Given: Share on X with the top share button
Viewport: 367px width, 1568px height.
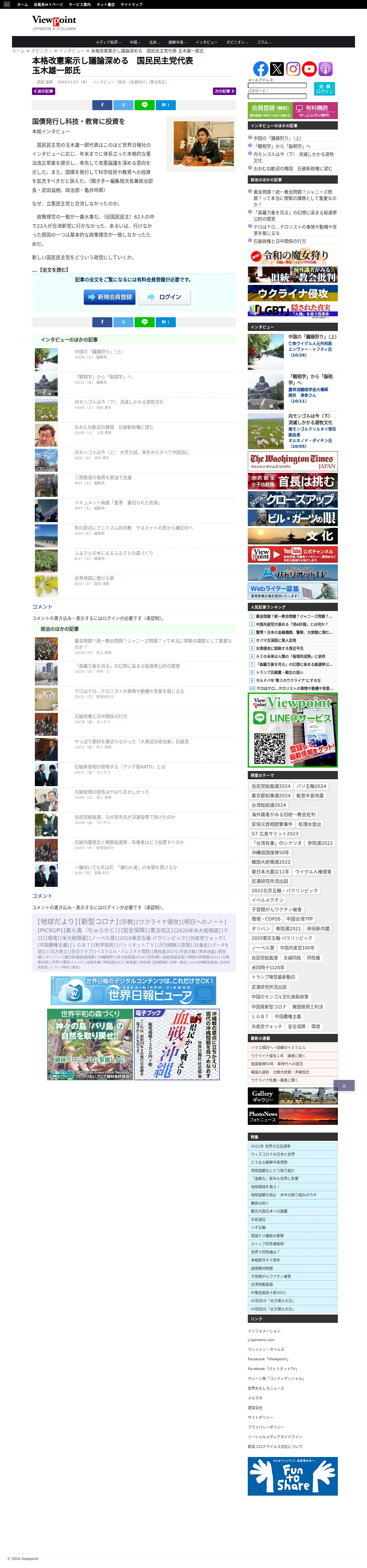Looking at the screenshot, I should pos(123,105).
